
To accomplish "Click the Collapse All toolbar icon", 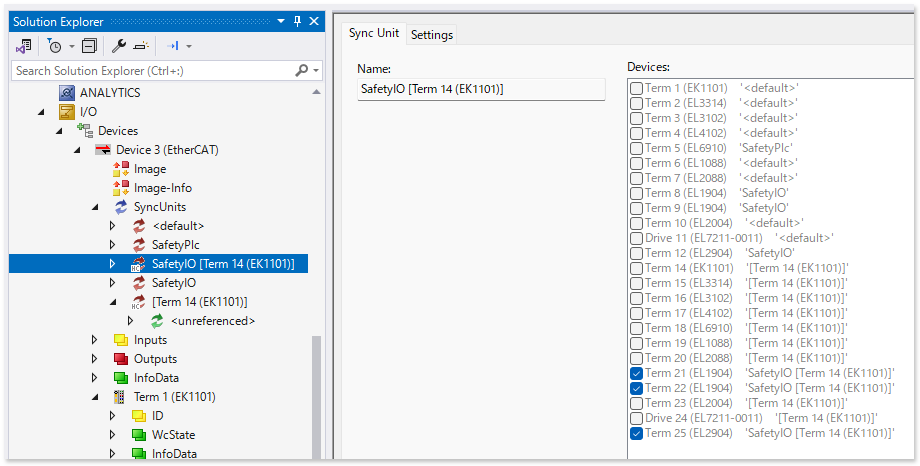I will 89,46.
